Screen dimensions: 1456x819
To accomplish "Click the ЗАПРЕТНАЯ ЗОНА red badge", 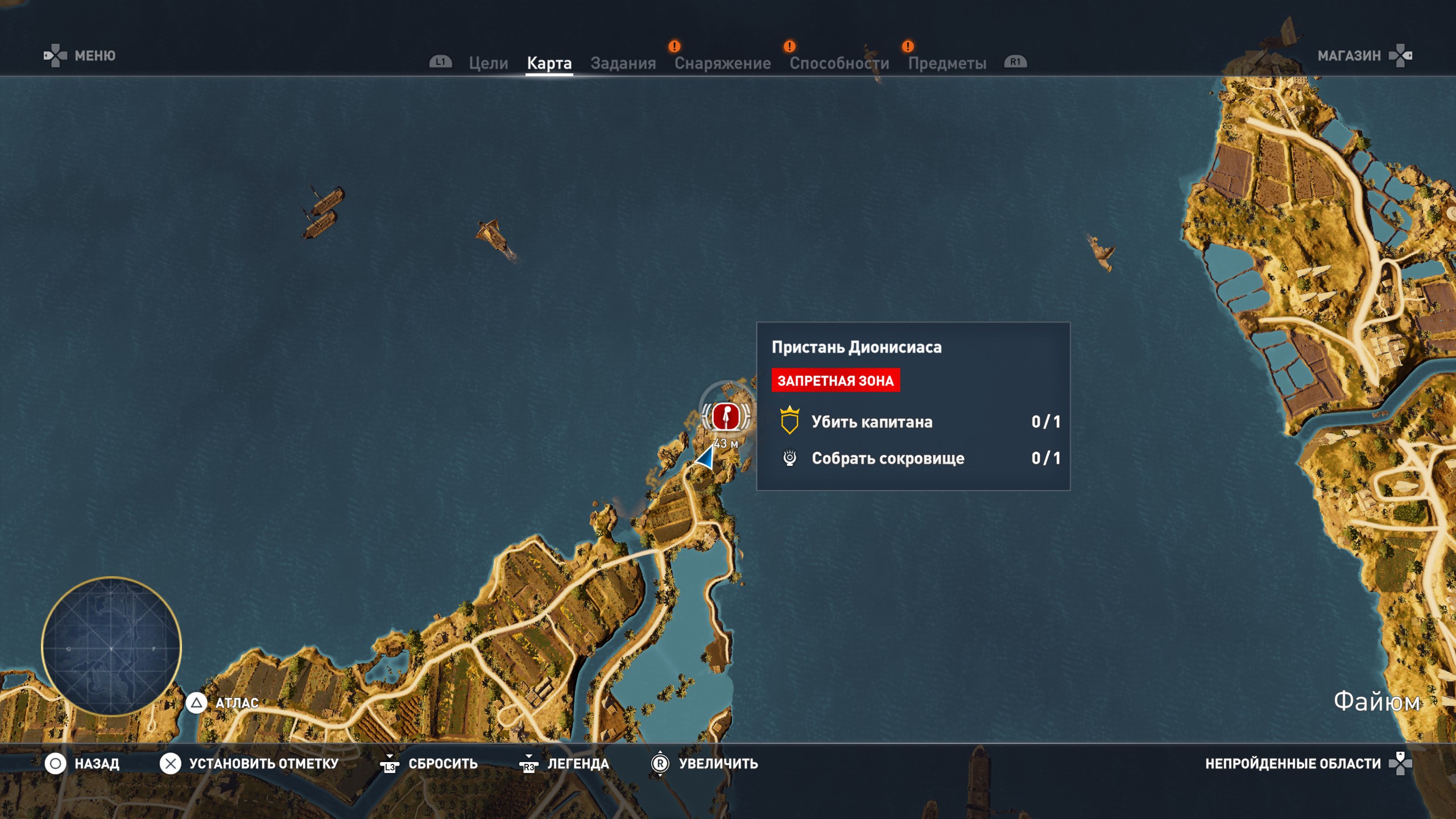I will pyautogui.click(x=835, y=380).
